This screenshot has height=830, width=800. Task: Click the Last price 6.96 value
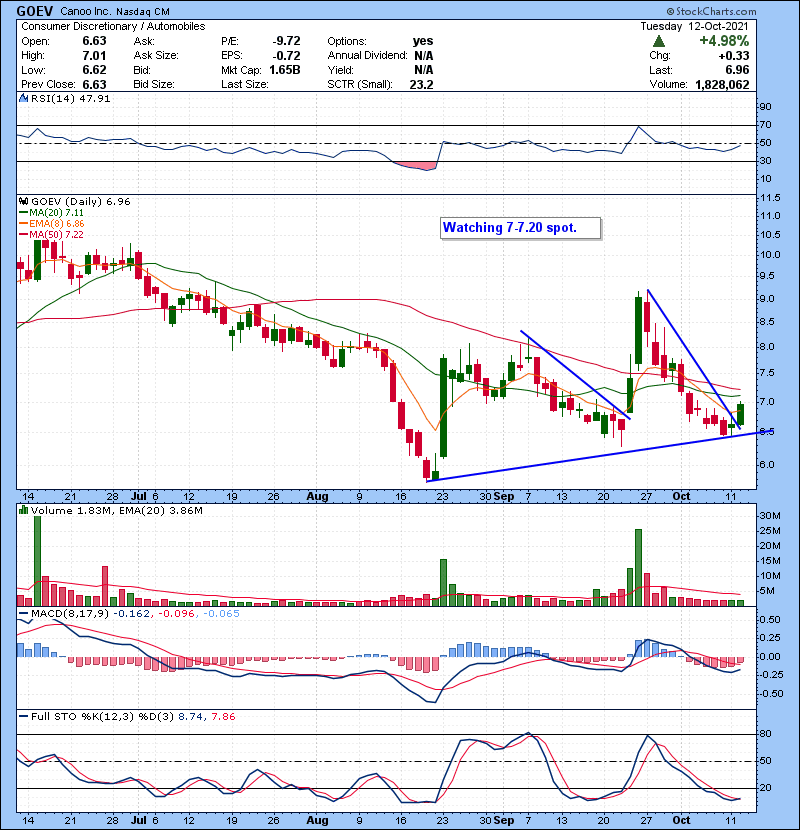click(737, 70)
